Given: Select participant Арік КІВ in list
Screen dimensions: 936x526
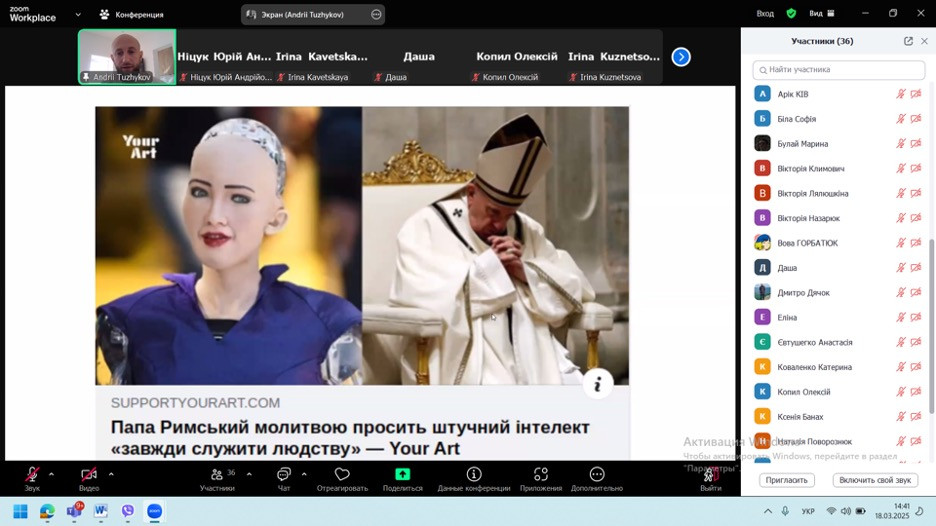Looking at the screenshot, I should 839,94.
